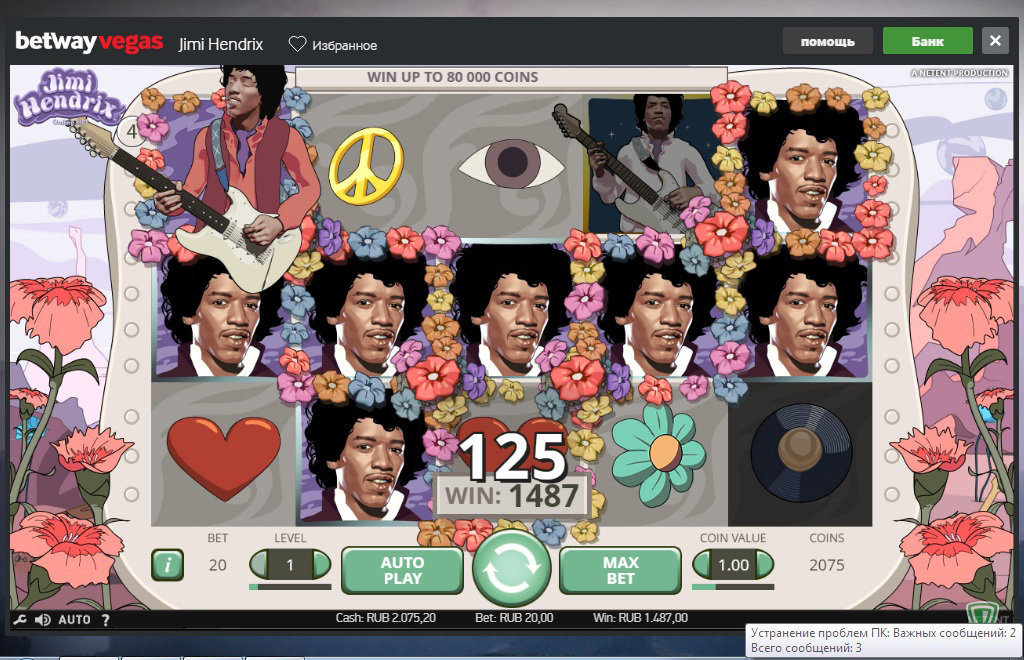The height and width of the screenshot is (660, 1024).
Task: Increase bet level with right arrow
Action: (x=321, y=565)
